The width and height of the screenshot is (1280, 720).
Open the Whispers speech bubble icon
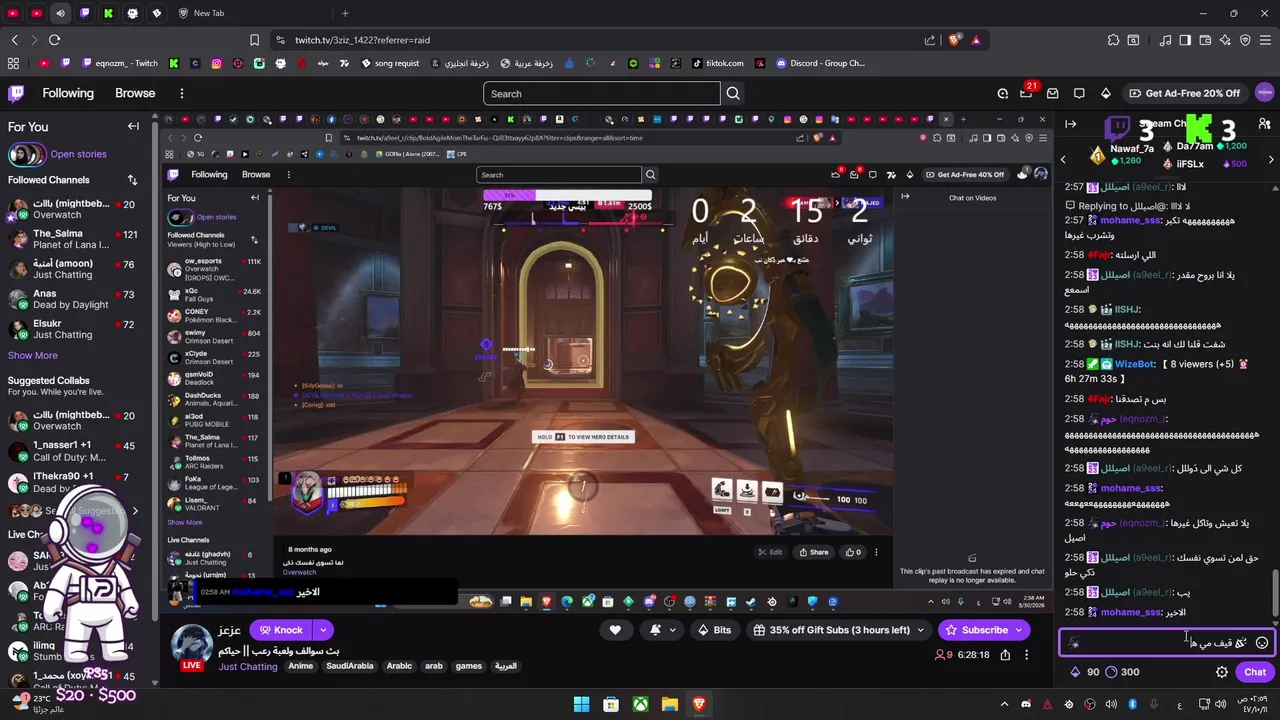1079,93
